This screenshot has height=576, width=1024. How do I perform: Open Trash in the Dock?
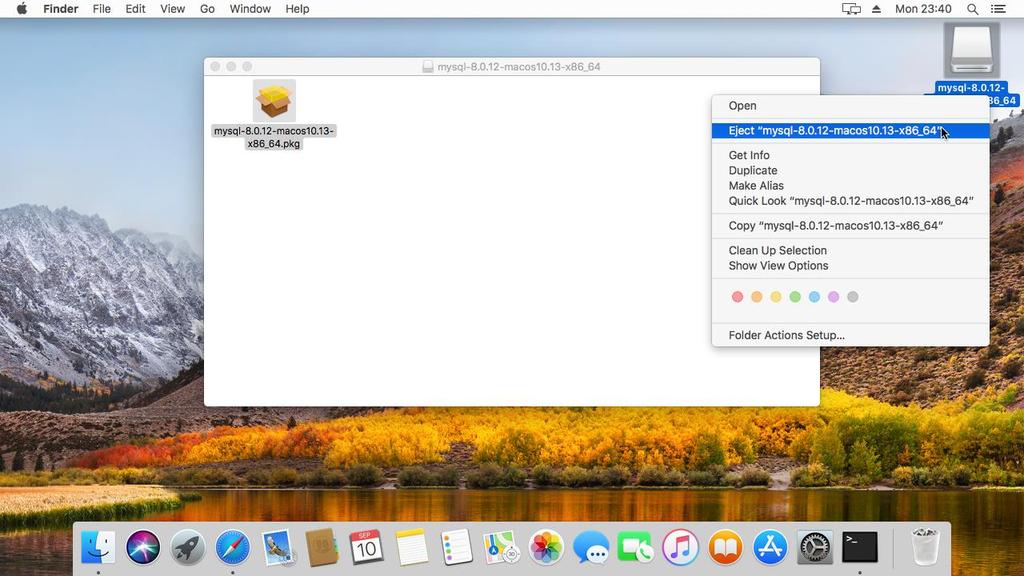coord(925,547)
